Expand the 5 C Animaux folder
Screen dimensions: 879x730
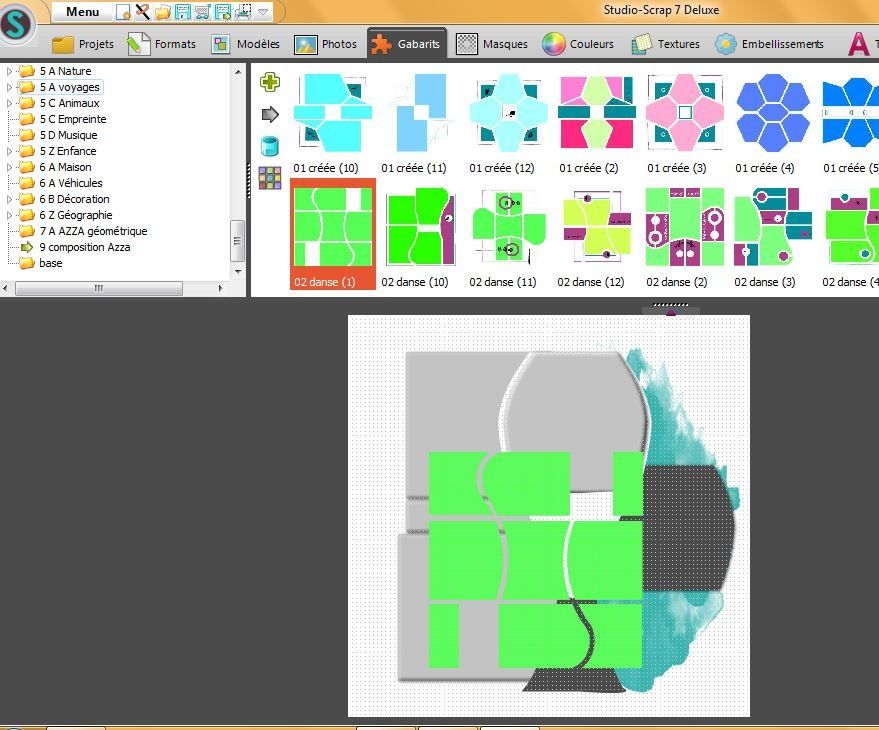pos(9,103)
